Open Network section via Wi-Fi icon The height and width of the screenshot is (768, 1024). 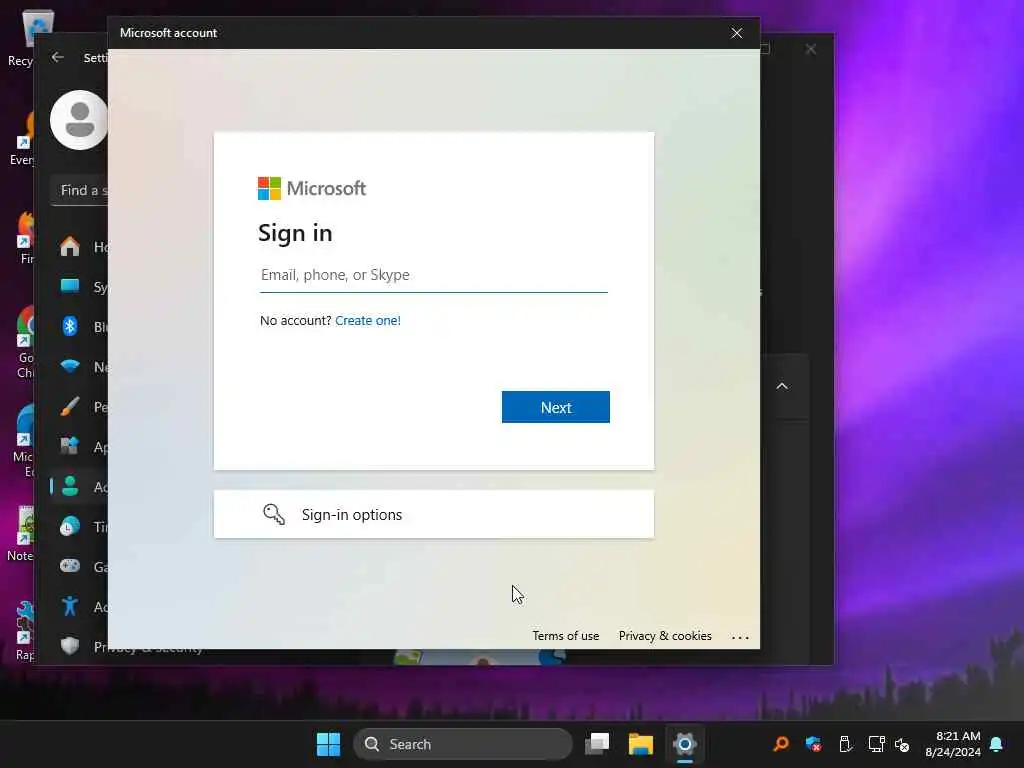(70, 366)
